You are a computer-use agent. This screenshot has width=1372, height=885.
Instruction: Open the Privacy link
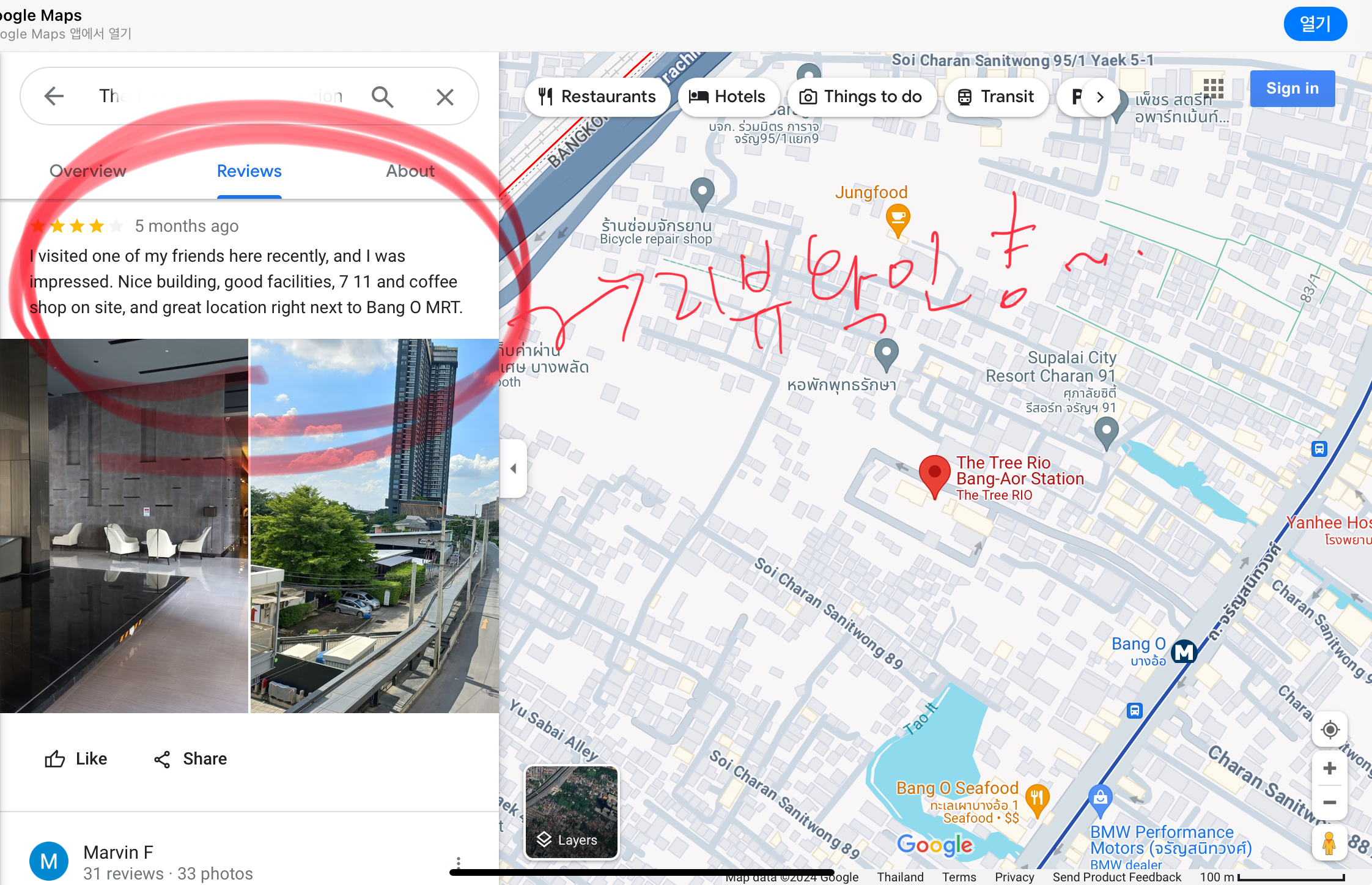[1014, 877]
